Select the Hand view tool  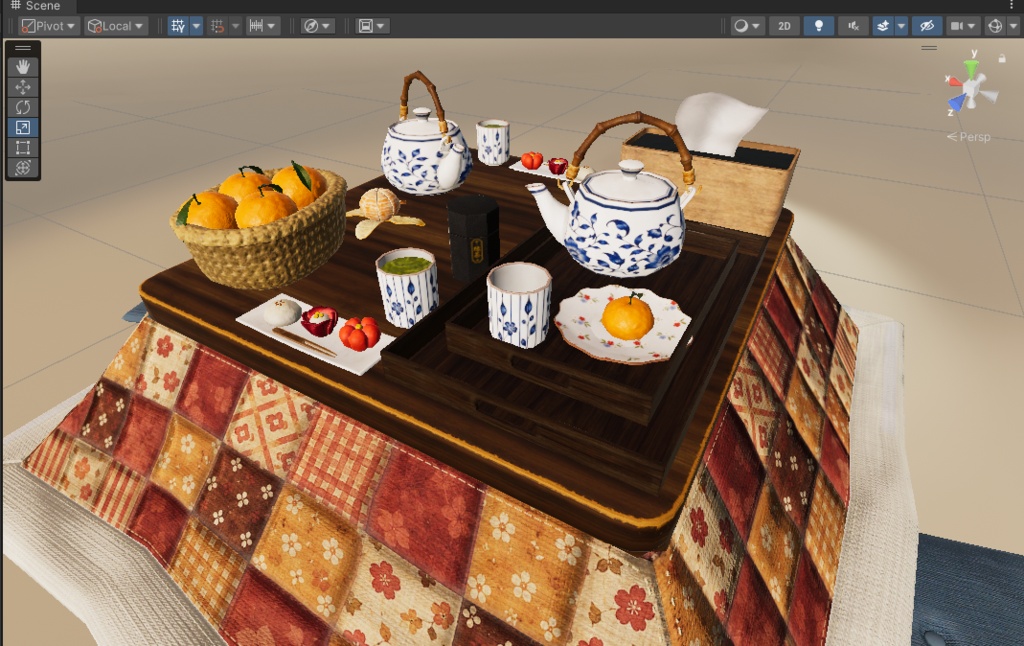[x=23, y=67]
